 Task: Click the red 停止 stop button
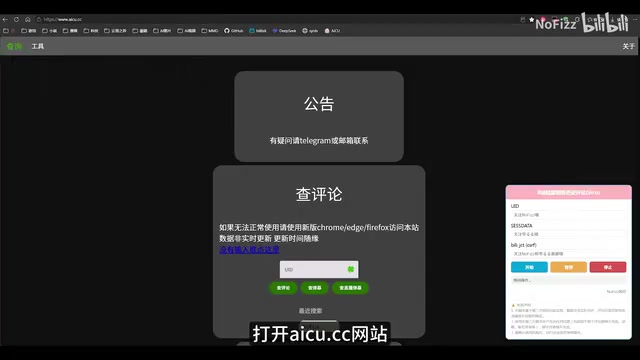pos(608,267)
